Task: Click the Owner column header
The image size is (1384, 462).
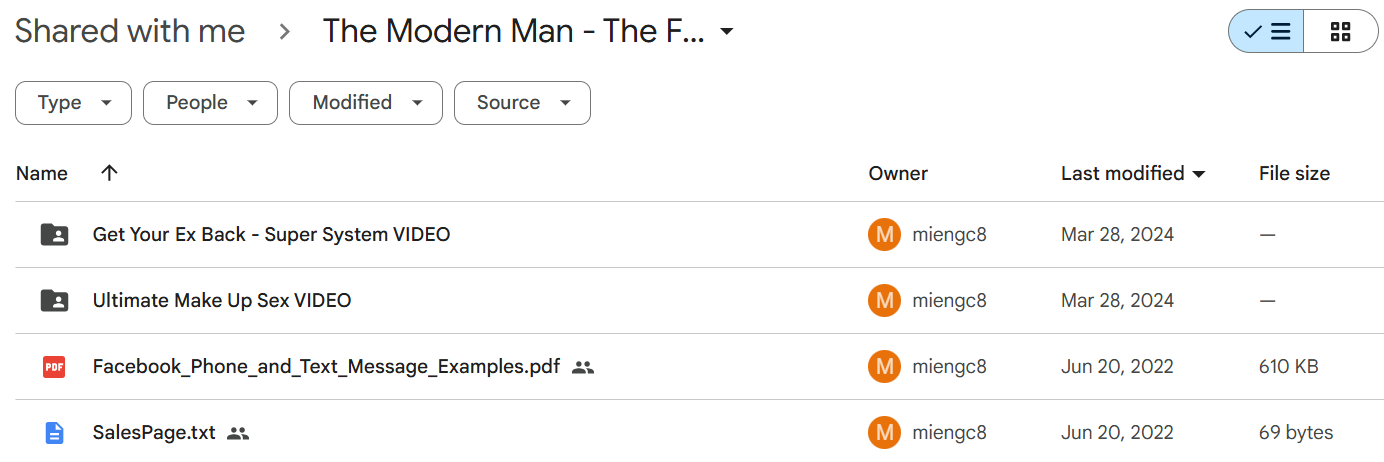Action: tap(898, 173)
